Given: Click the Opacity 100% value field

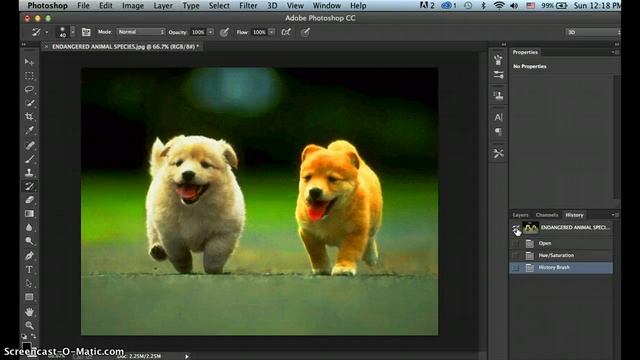Looking at the screenshot, I should [198, 32].
